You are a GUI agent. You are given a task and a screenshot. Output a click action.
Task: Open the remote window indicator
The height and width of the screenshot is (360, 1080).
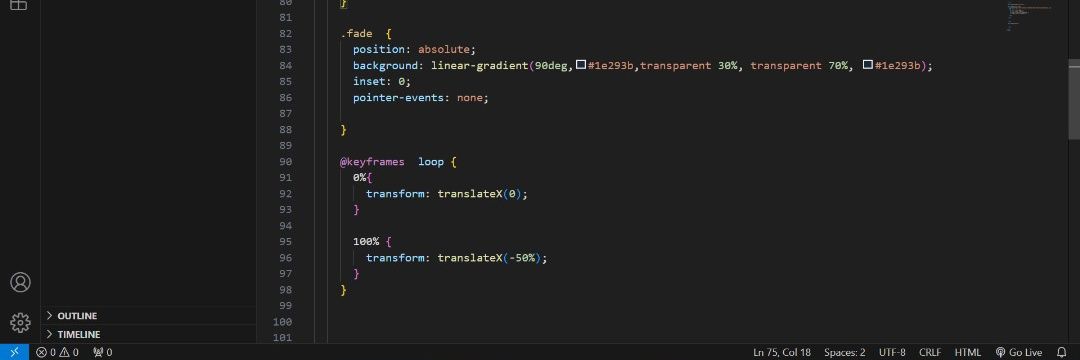14,352
